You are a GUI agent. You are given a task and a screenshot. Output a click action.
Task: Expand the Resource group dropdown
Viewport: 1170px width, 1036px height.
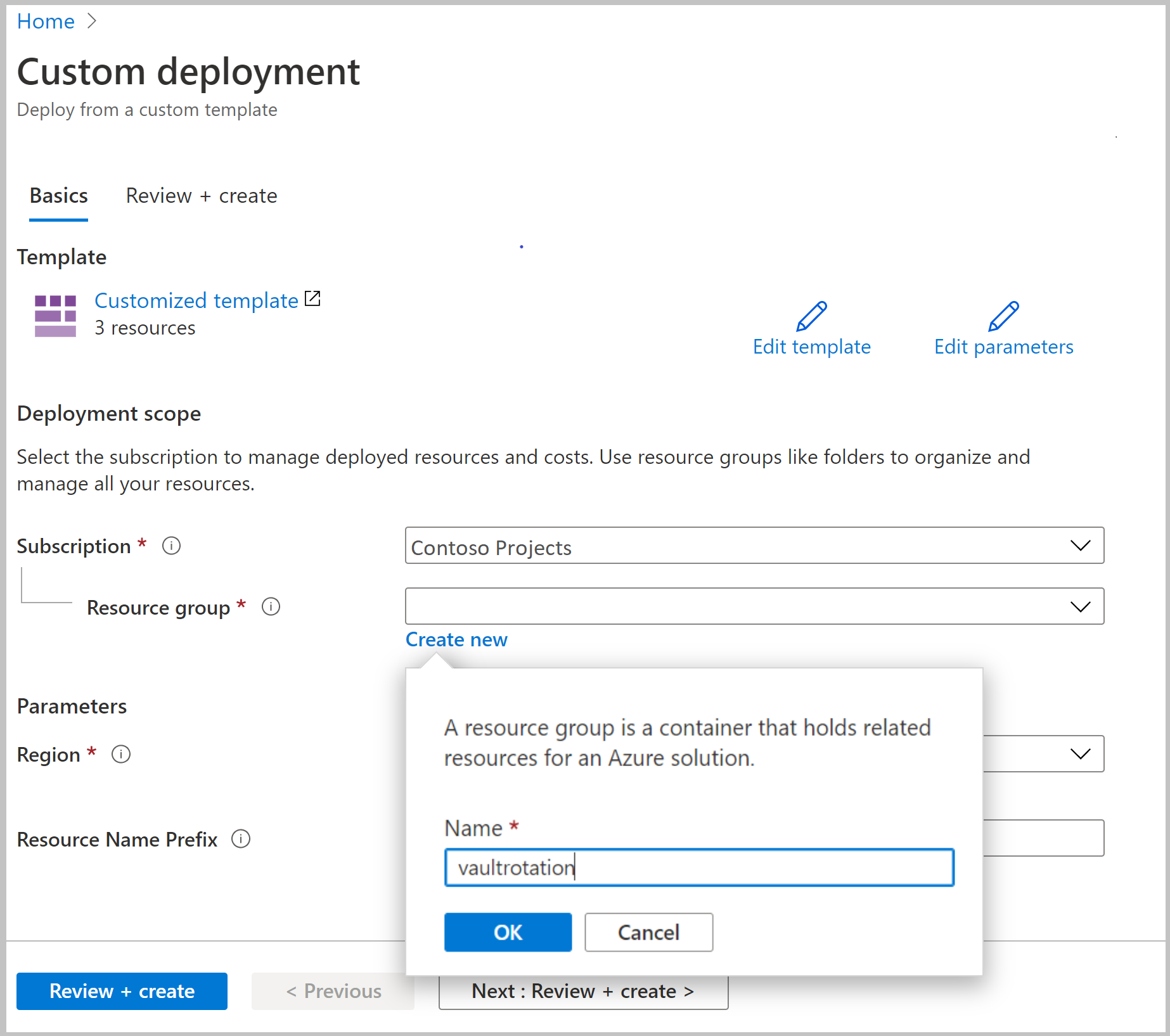[x=1082, y=606]
